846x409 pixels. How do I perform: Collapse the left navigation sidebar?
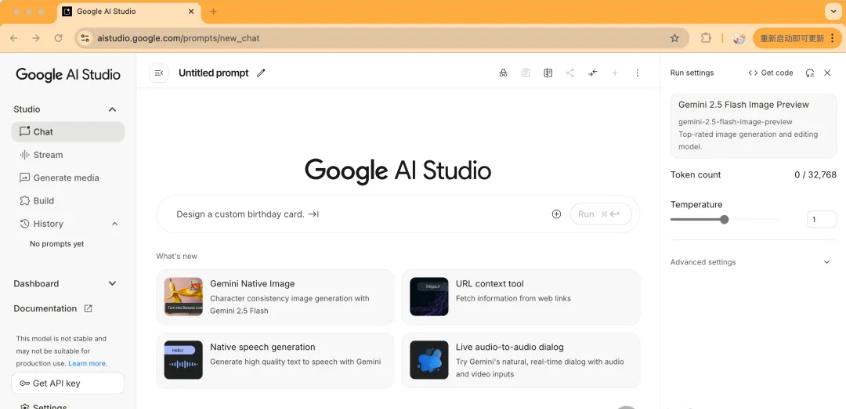click(x=159, y=73)
